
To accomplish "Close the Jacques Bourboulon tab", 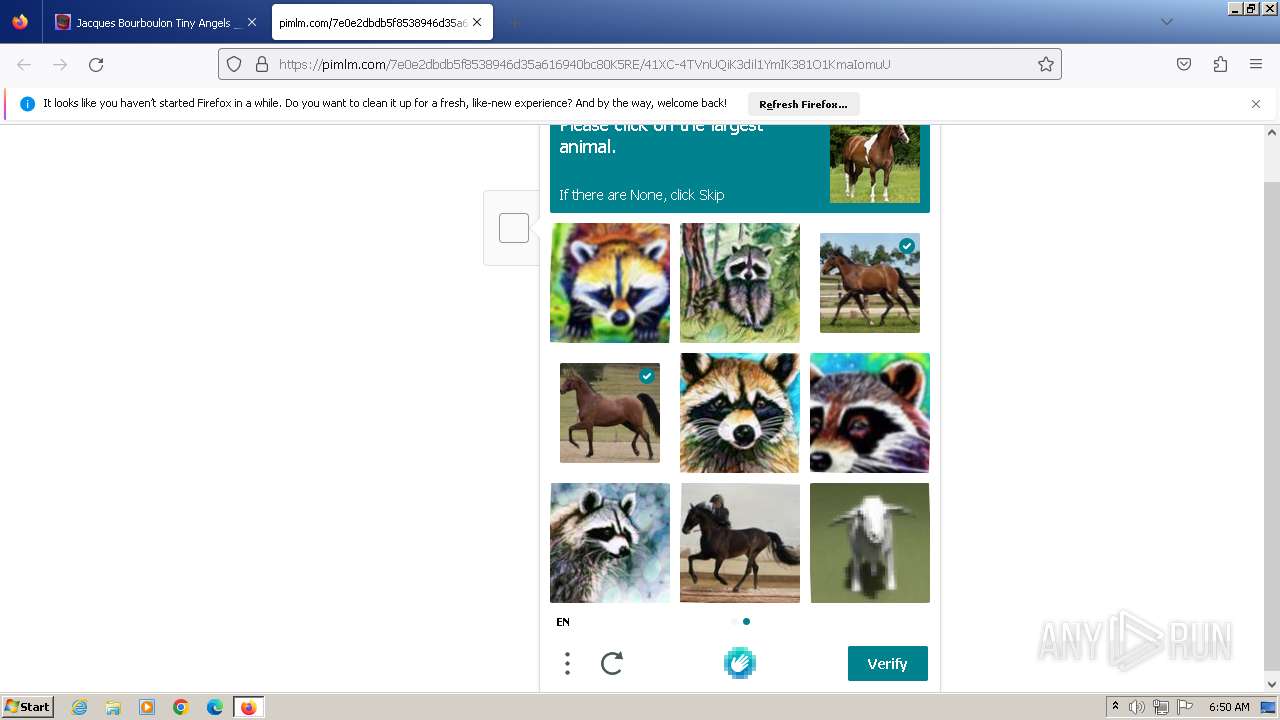I will (x=251, y=22).
